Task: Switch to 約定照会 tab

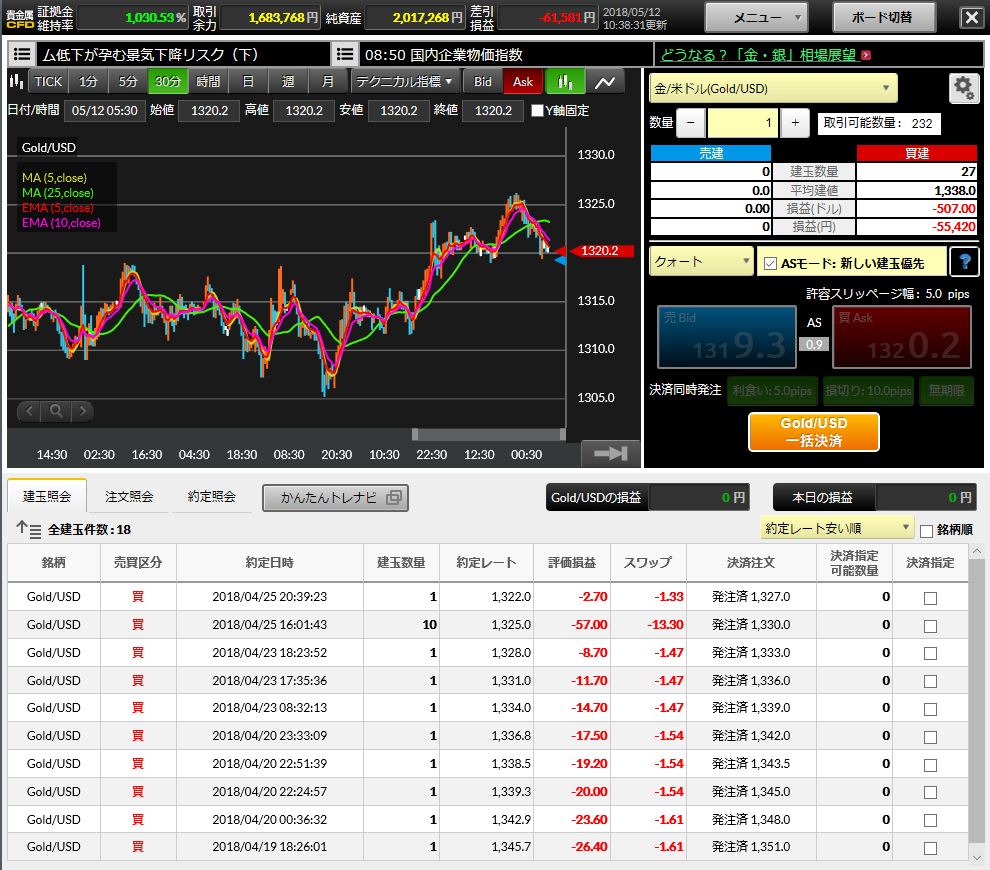Action: point(212,496)
